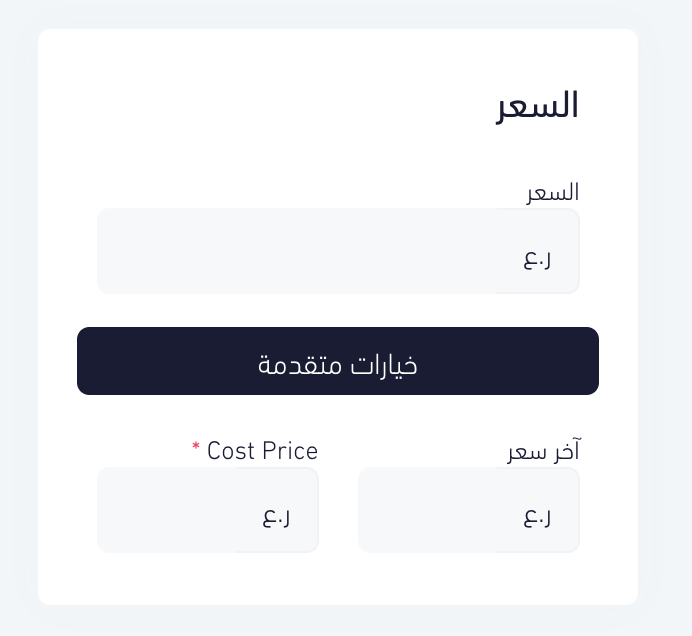Open the خيارات متقدمة advanced options button
Viewport: 692px width, 636px height.
338,361
